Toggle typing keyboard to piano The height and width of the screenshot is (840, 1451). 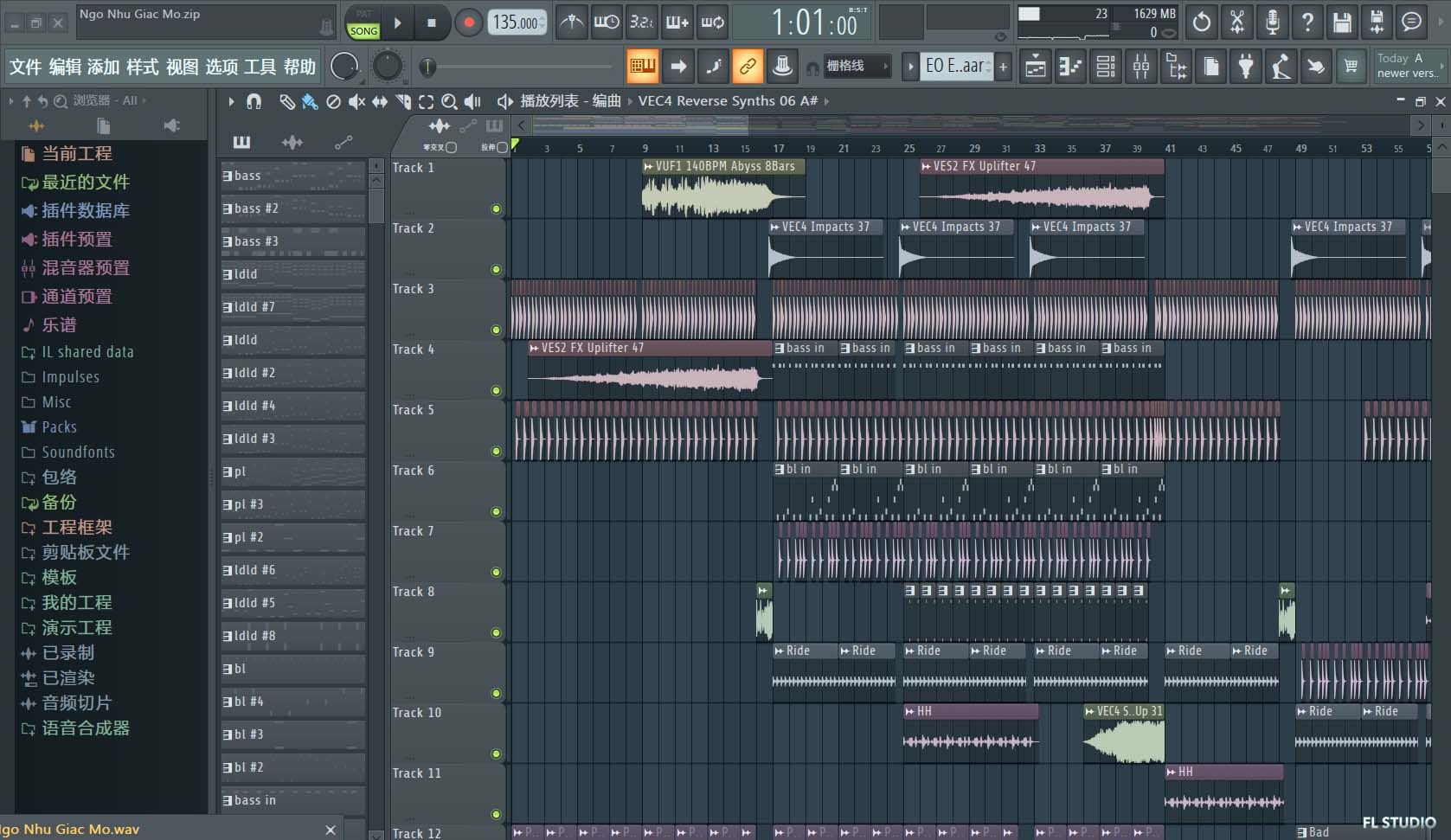coord(643,66)
